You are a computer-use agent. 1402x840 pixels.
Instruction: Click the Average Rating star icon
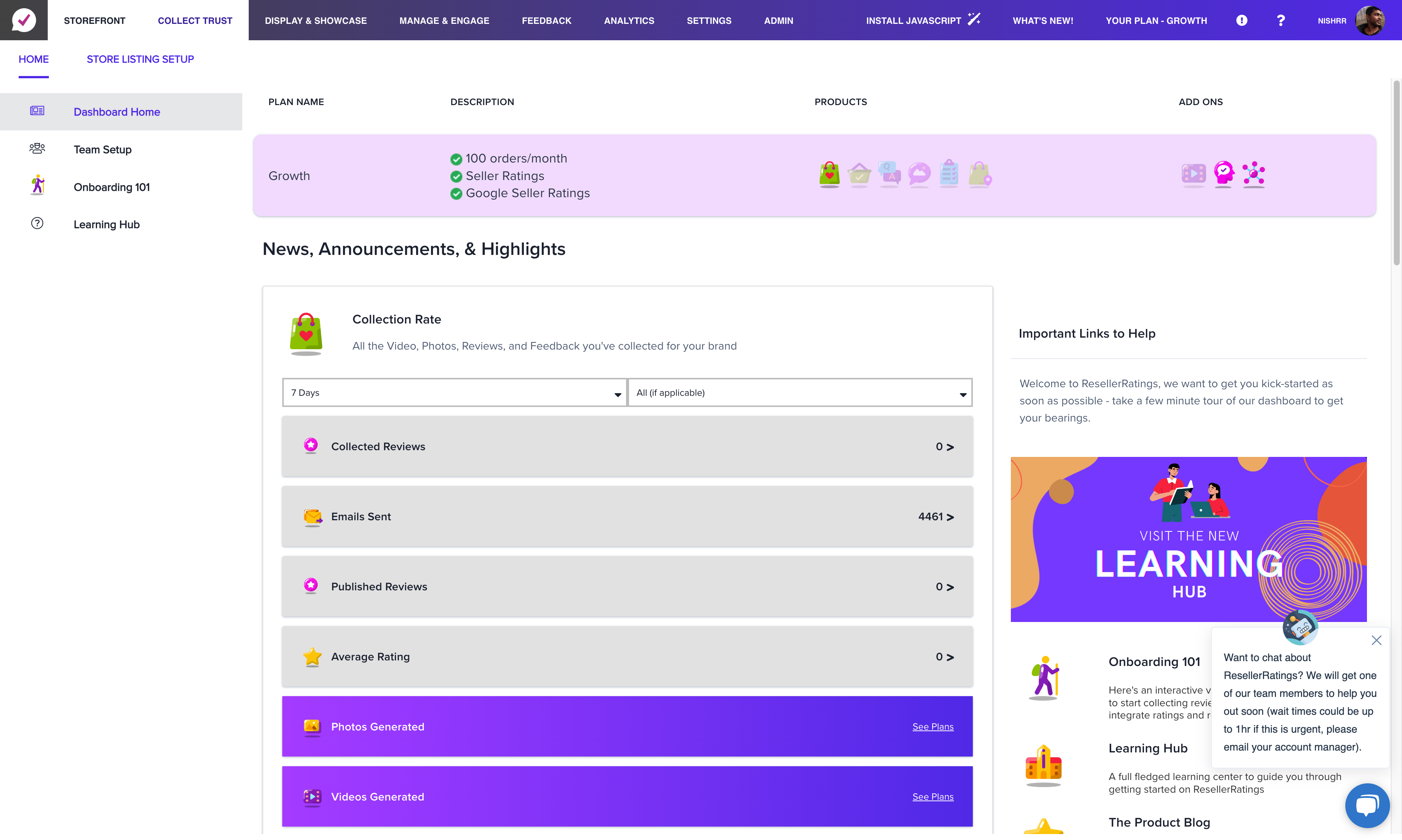(312, 657)
